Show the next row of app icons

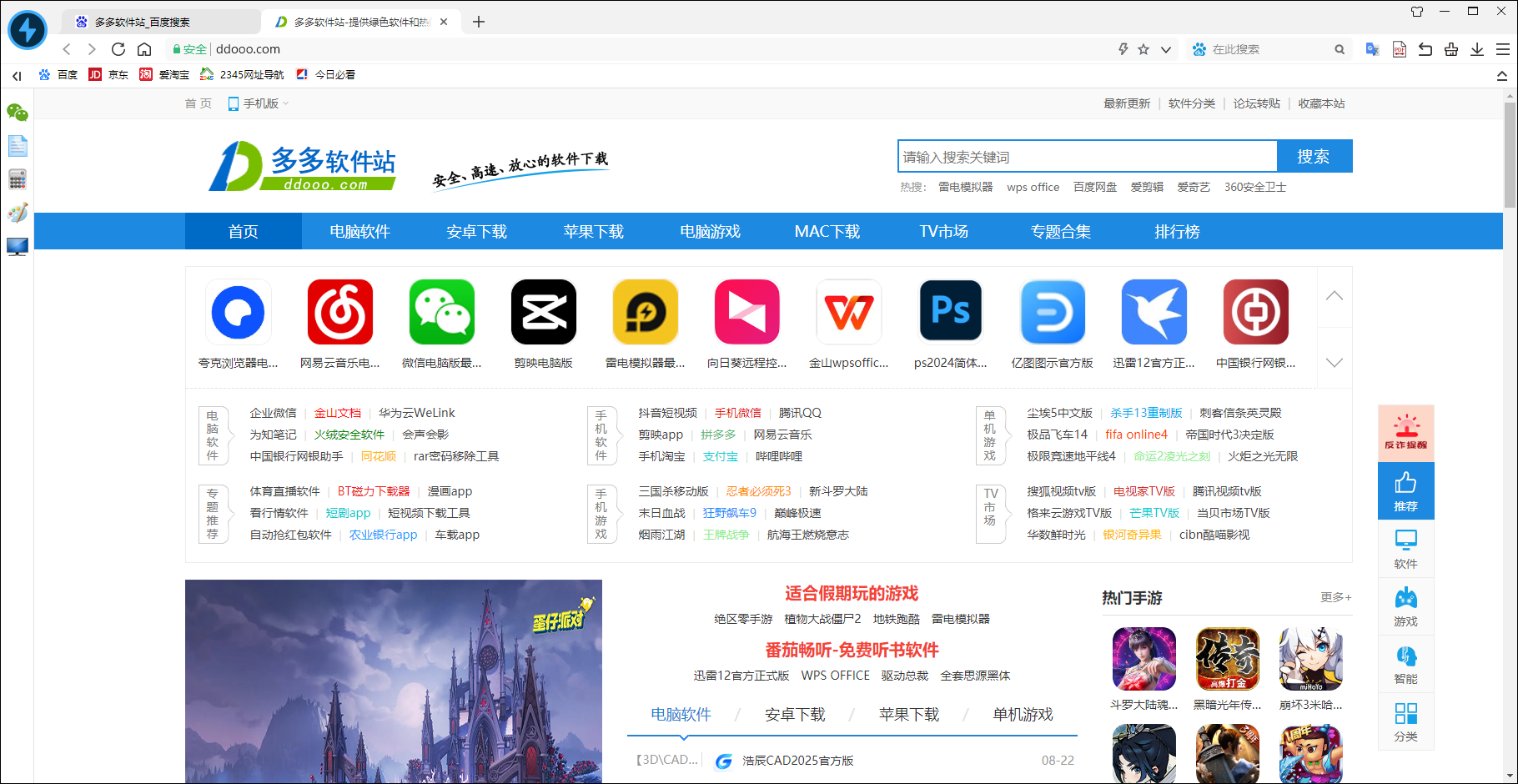[1335, 362]
